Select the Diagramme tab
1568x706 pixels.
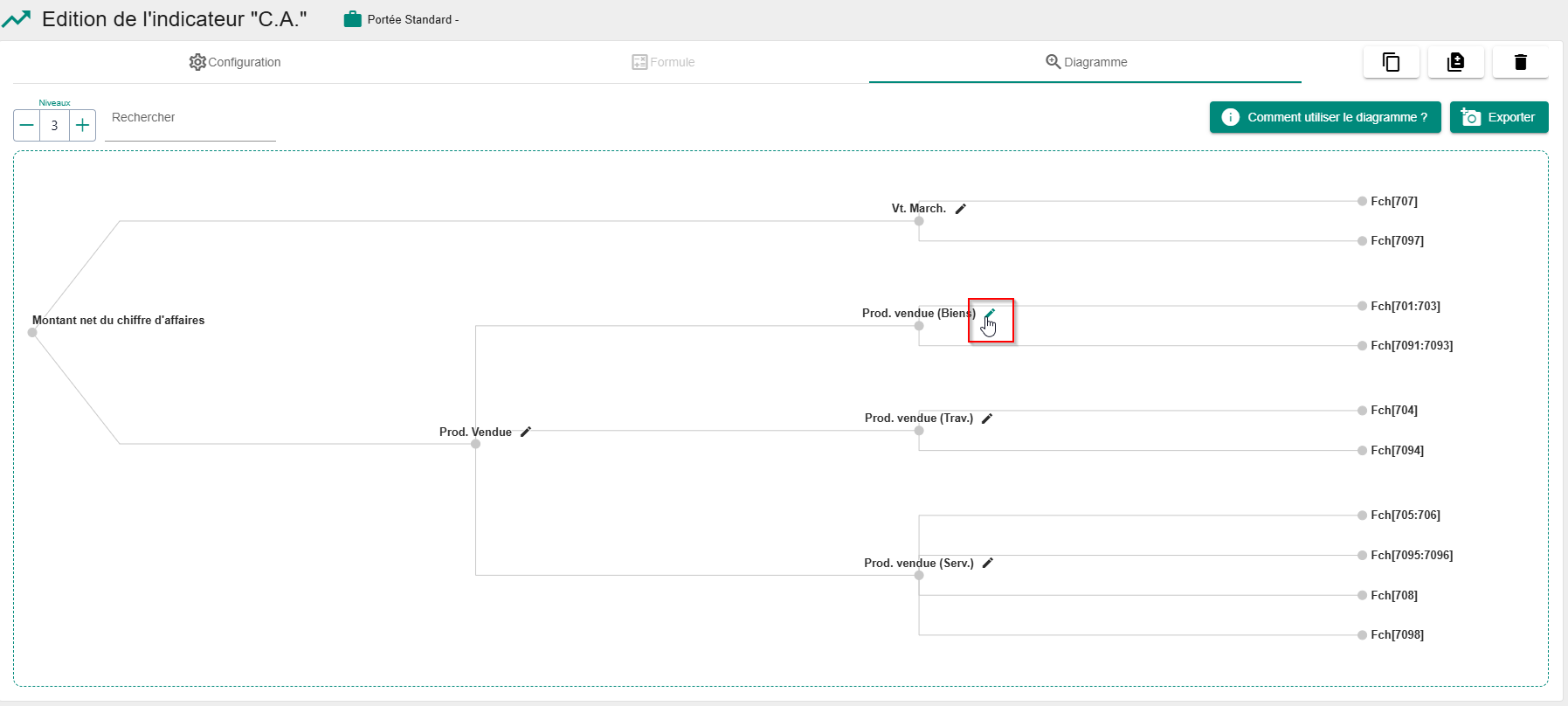[x=1086, y=62]
